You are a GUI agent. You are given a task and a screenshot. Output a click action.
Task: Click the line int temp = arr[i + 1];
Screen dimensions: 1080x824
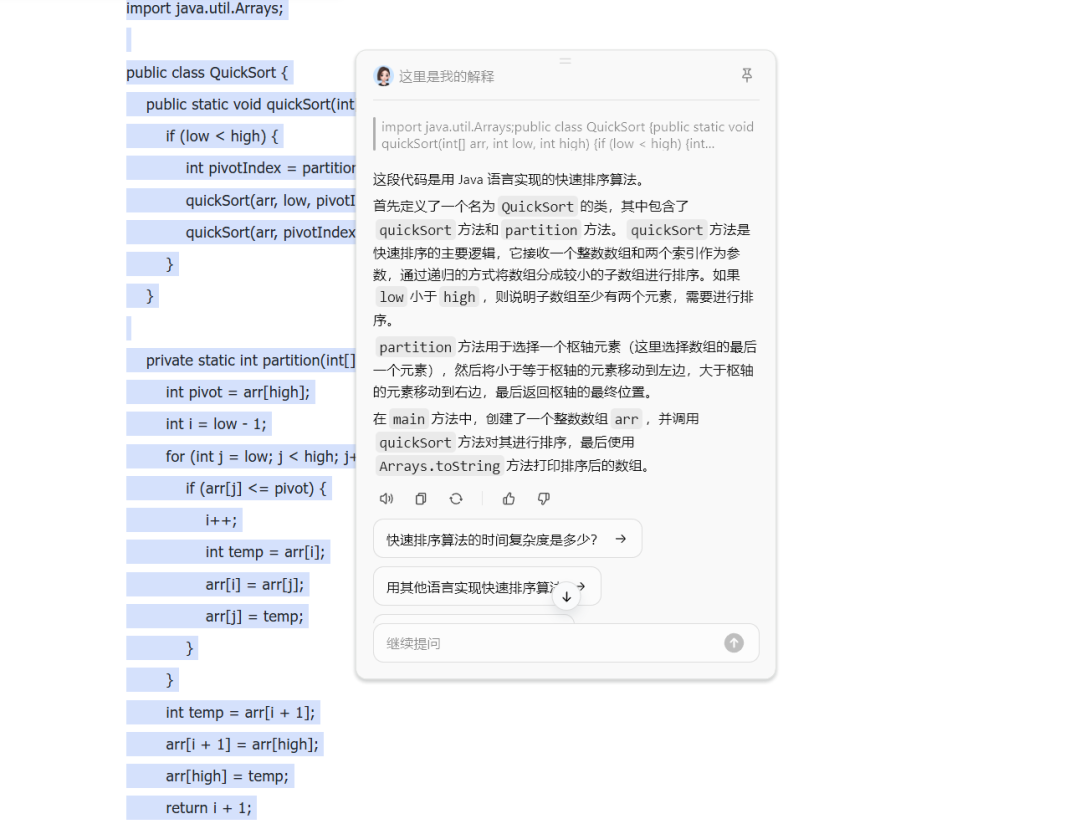pos(240,712)
